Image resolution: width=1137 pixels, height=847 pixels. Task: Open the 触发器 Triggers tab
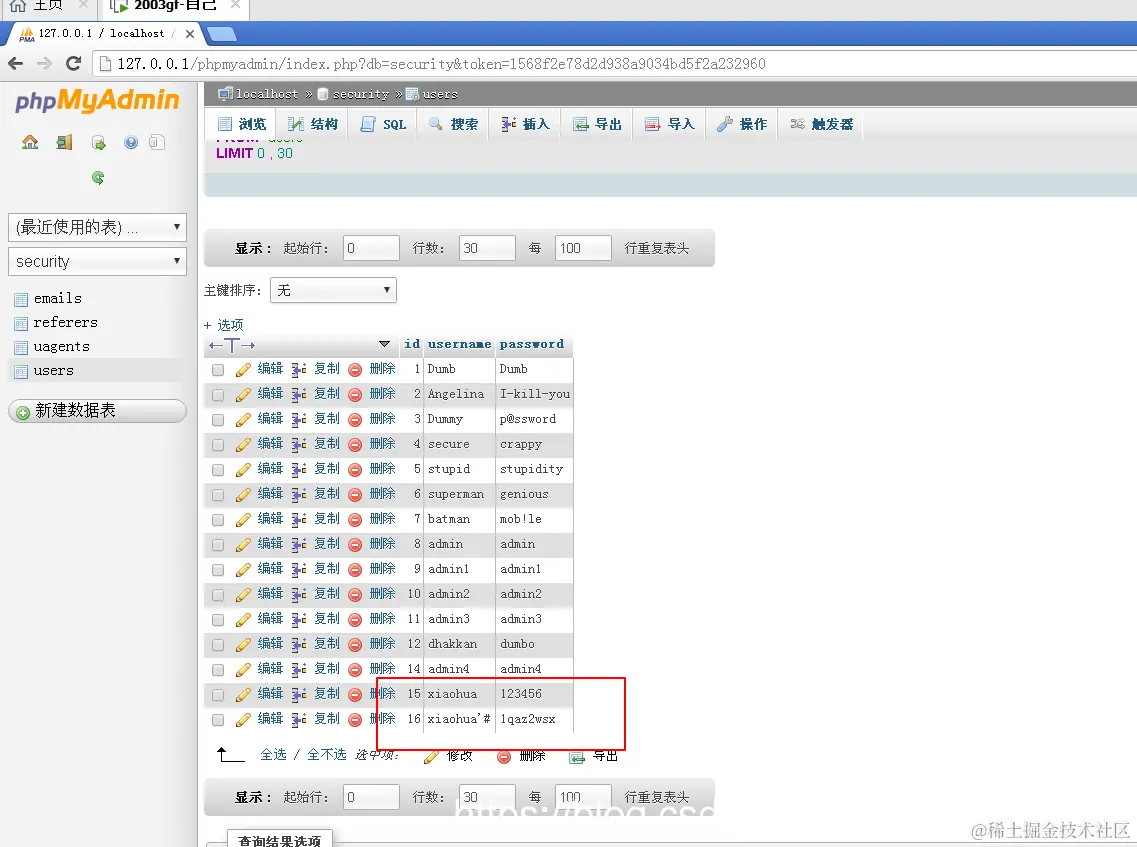point(822,124)
